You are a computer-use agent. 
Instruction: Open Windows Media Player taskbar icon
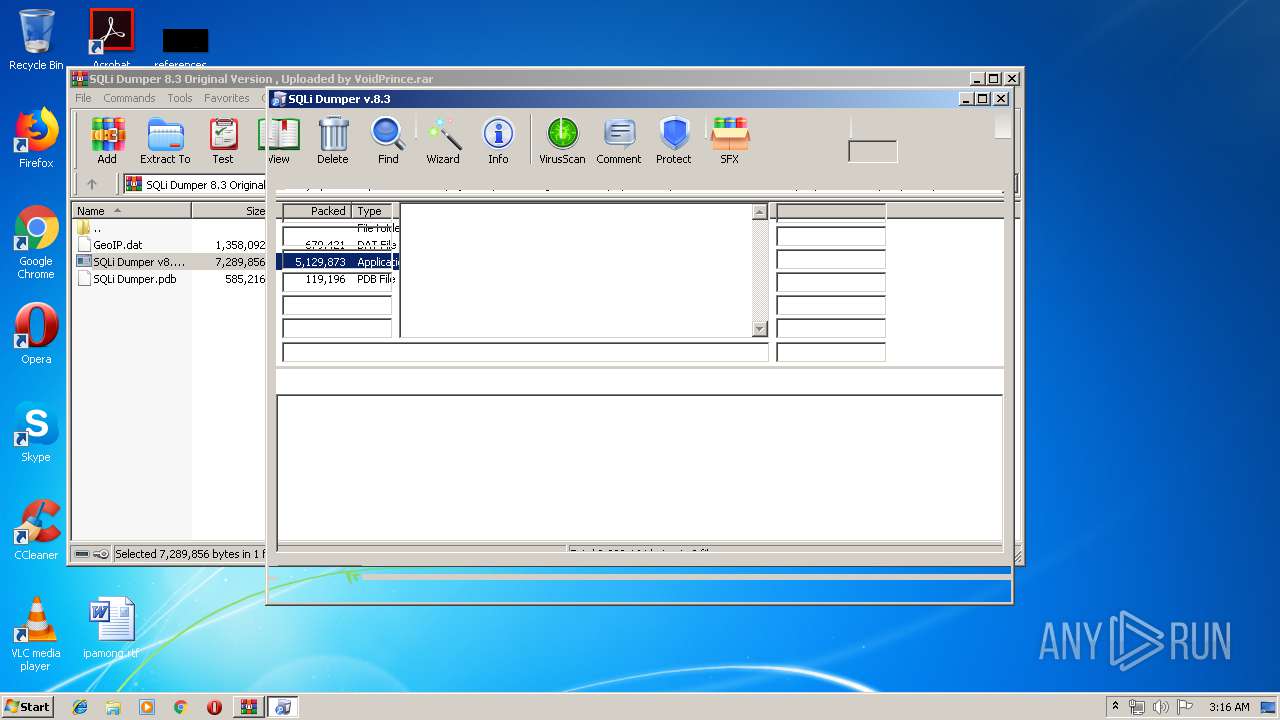[147, 707]
